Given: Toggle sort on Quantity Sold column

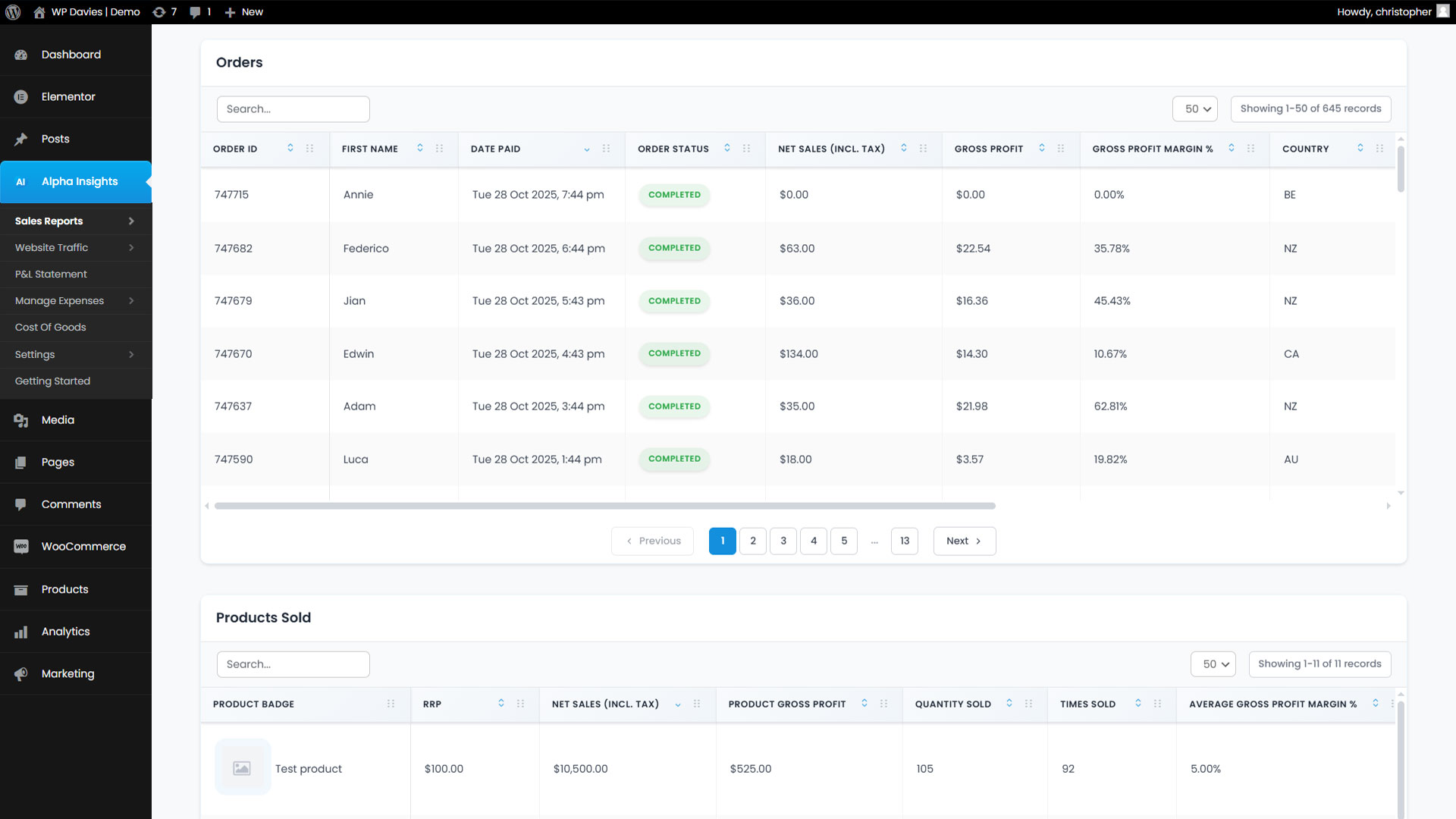Looking at the screenshot, I should (1009, 704).
